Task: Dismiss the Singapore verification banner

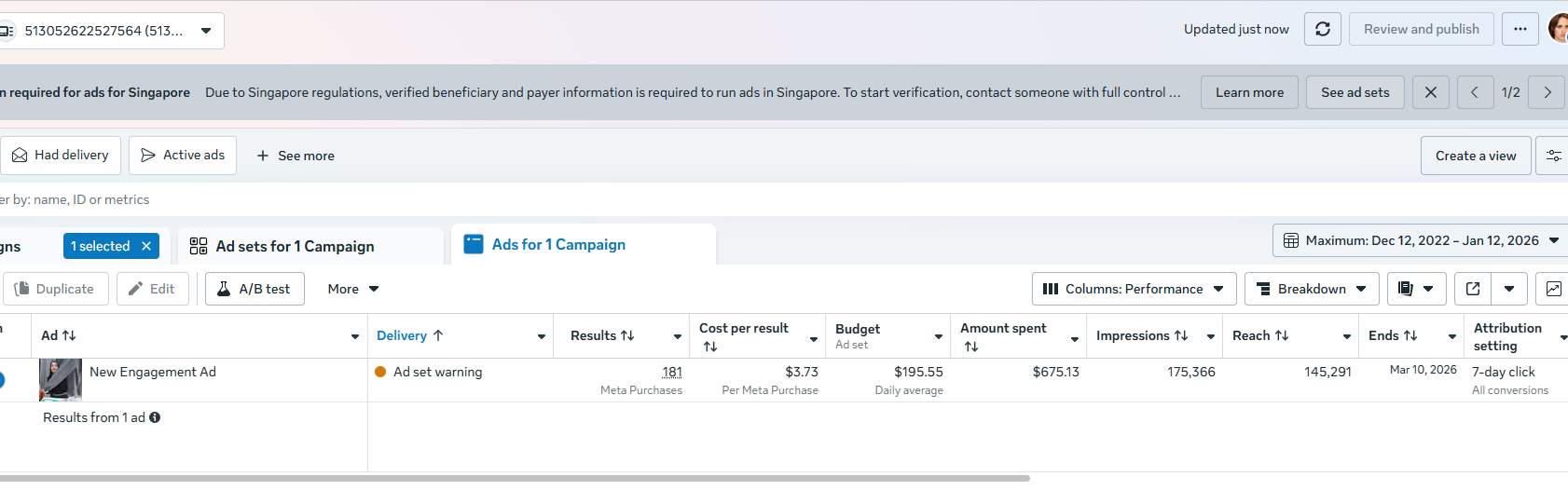Action: pos(1430,92)
